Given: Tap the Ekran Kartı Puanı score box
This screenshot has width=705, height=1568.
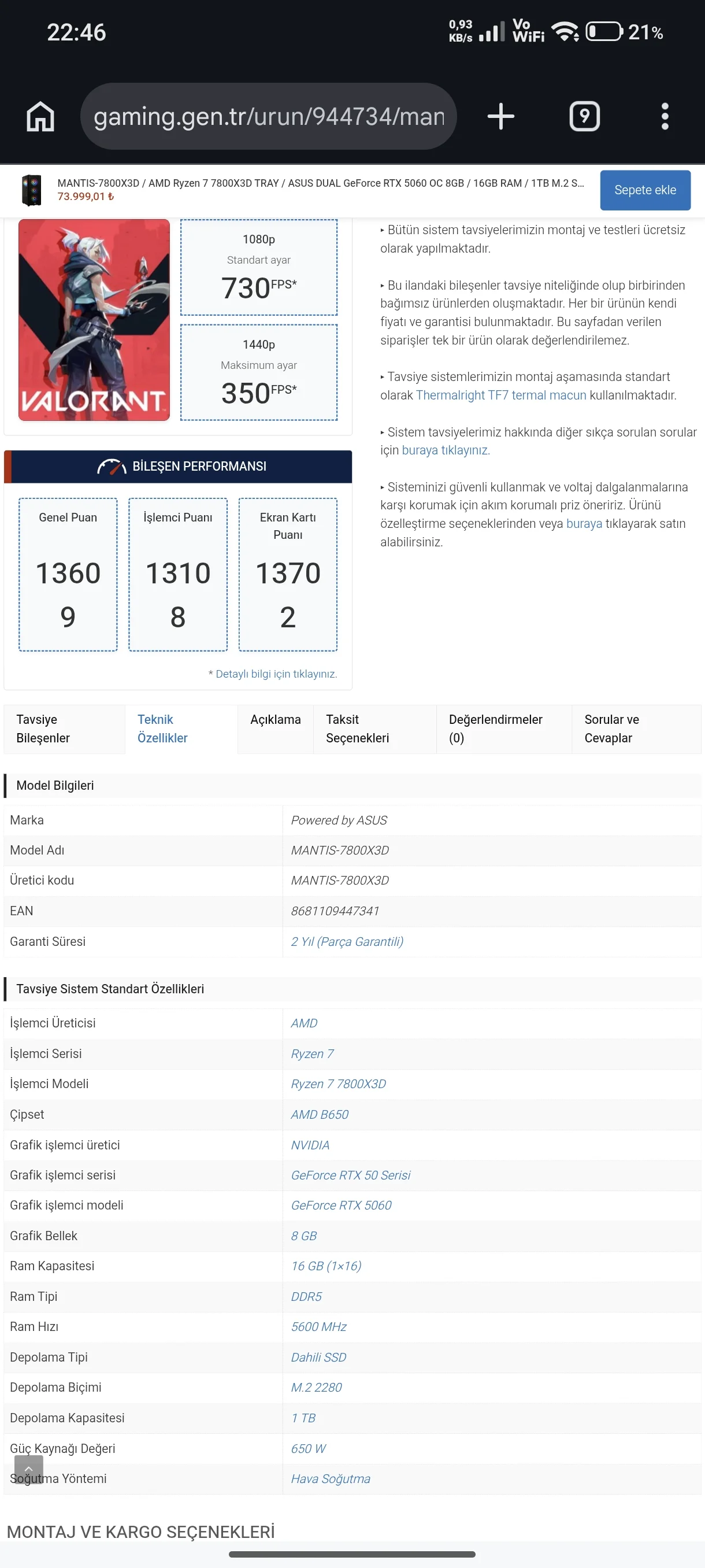Looking at the screenshot, I should point(288,575).
